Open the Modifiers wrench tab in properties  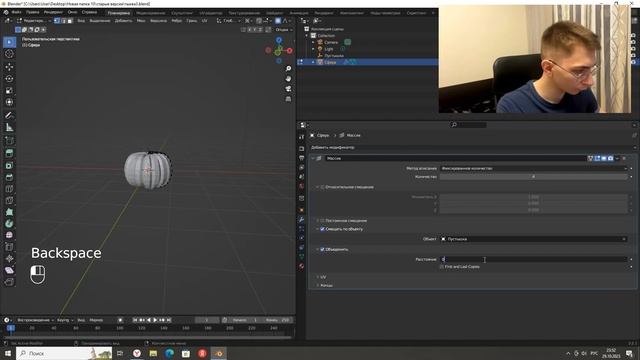pos(302,219)
